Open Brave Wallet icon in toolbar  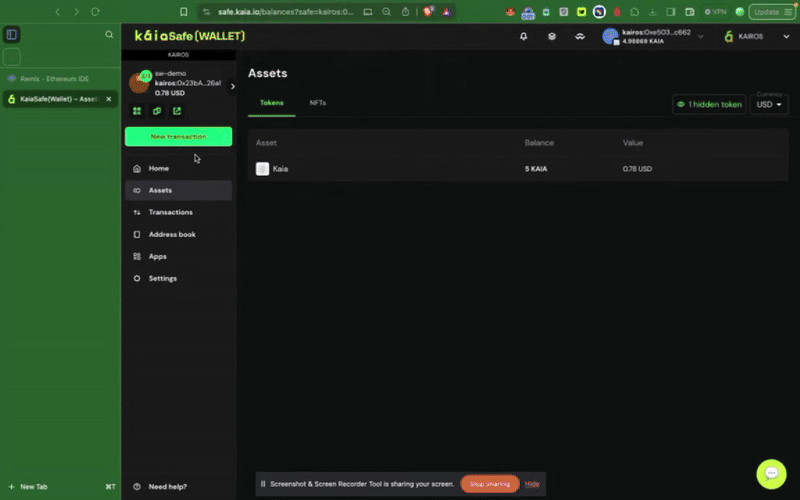click(690, 12)
